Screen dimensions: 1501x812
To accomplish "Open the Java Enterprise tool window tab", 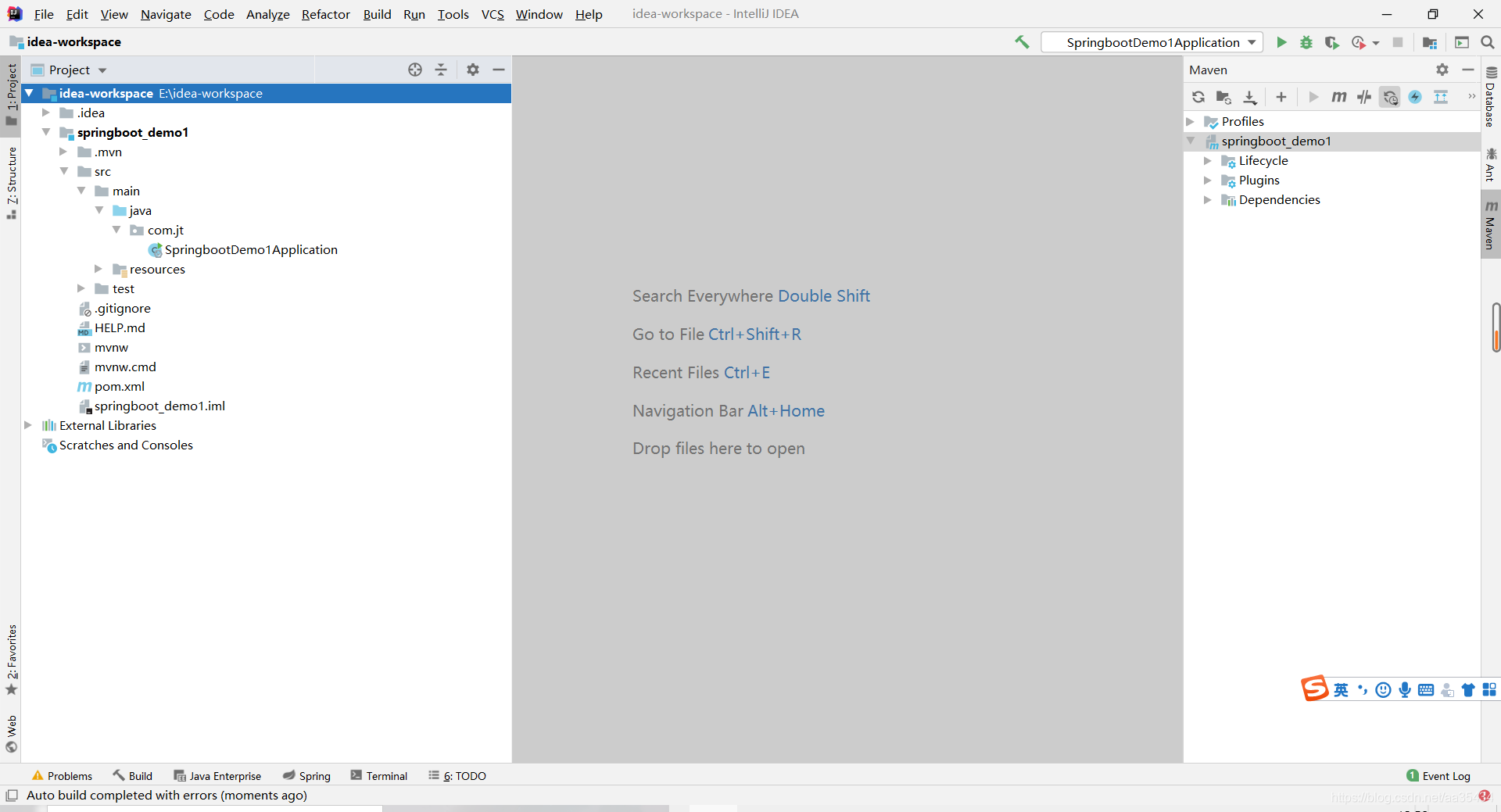I will (x=217, y=776).
